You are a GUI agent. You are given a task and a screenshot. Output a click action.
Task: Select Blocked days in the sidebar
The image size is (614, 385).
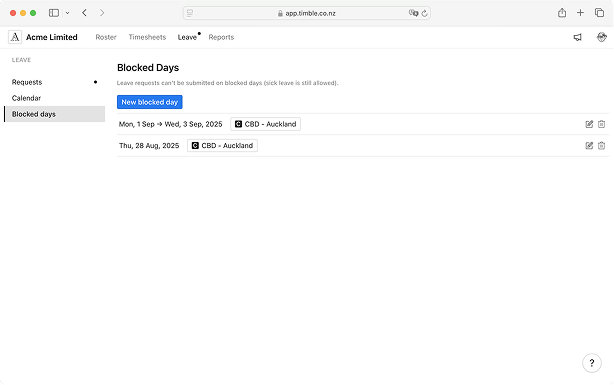point(54,114)
